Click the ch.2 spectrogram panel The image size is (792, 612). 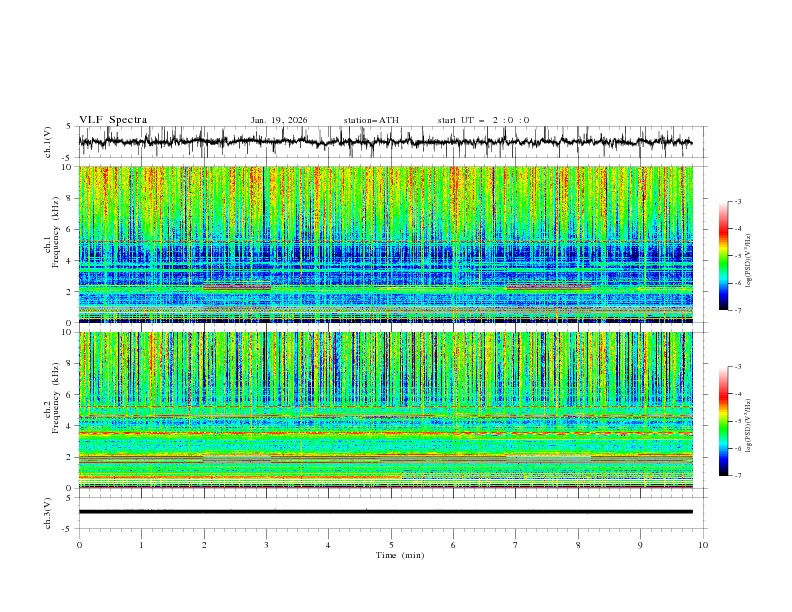tap(385, 410)
